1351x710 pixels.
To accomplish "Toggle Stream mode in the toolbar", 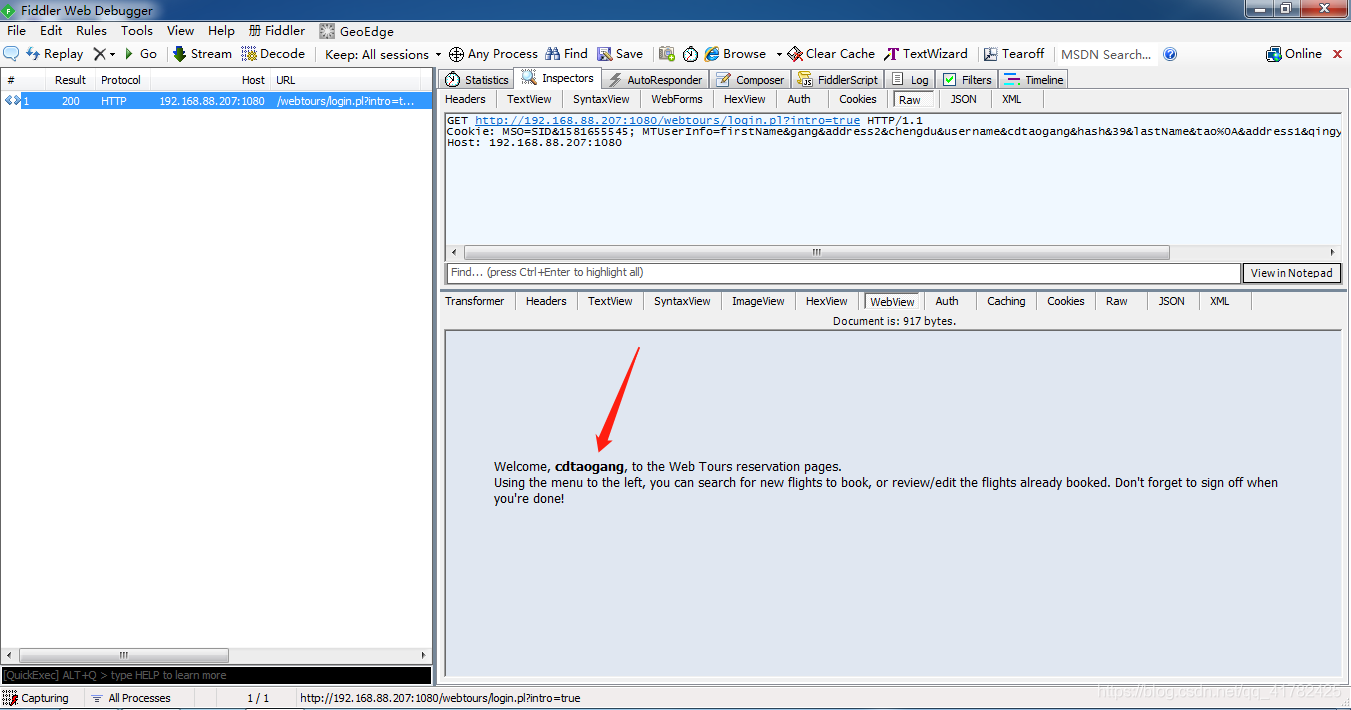I will [x=202, y=54].
